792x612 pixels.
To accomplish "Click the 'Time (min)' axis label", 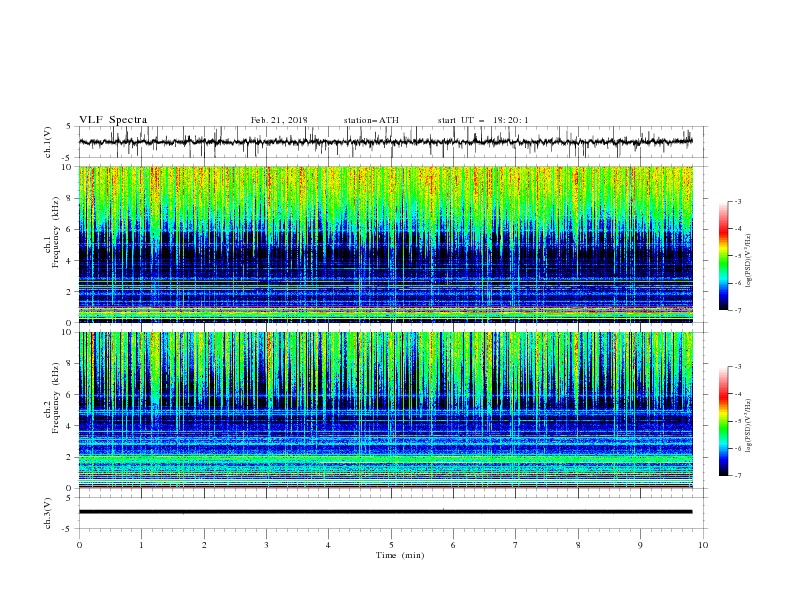I will [x=400, y=555].
